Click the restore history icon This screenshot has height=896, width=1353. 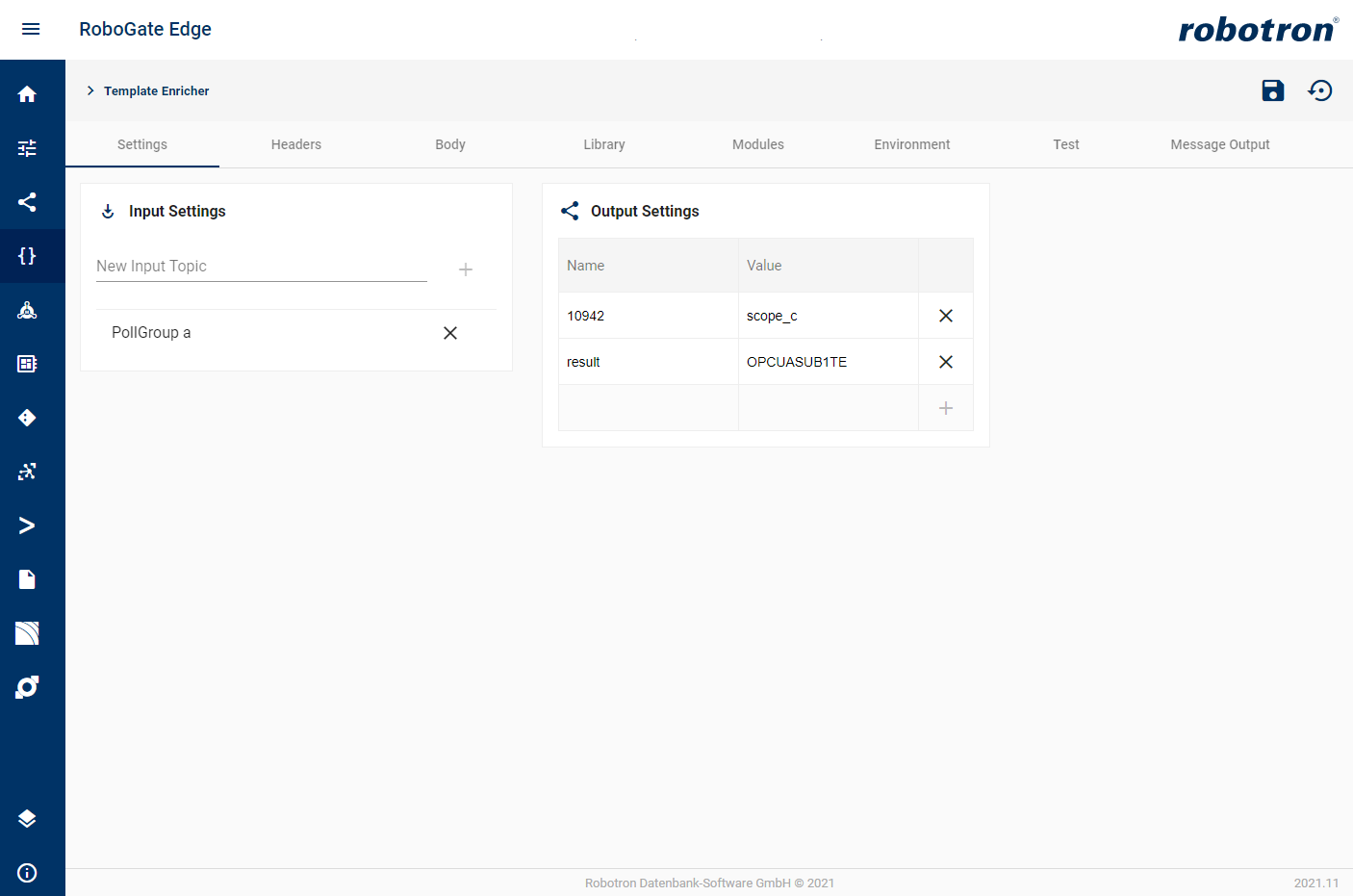tap(1320, 90)
